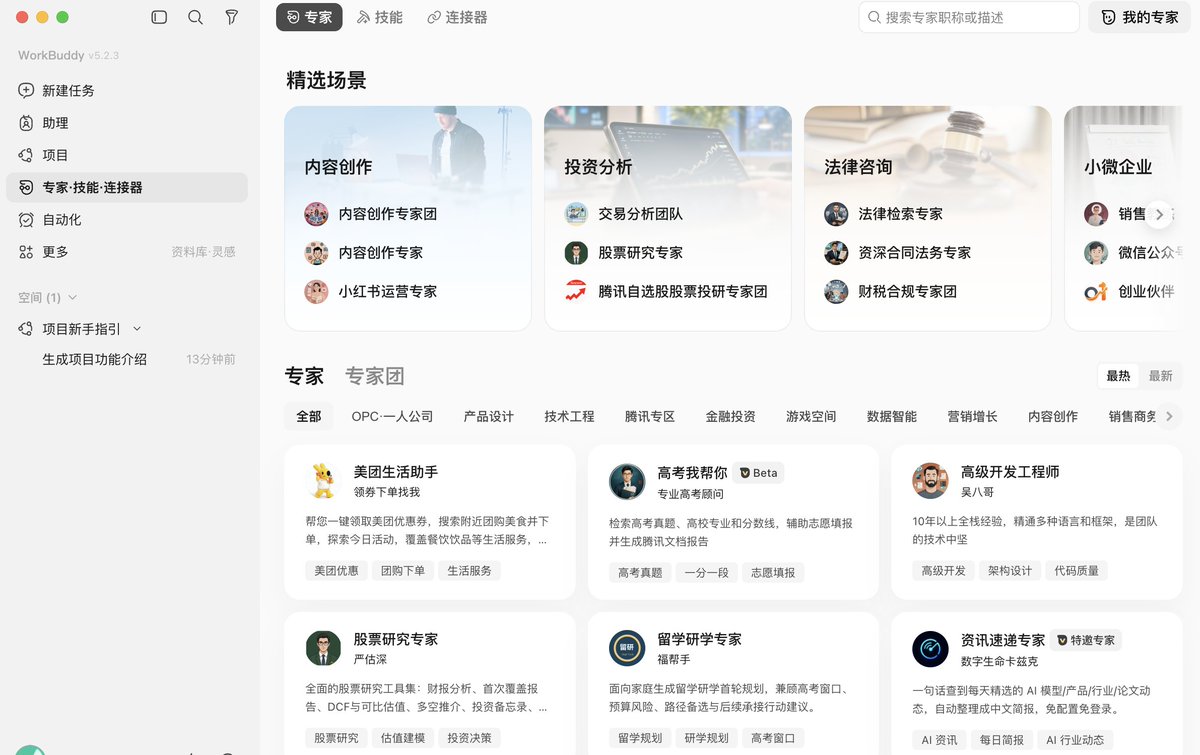This screenshot has height=755, width=1200.
Task: Expand the 空间 (1) section chevron
Action: [72, 298]
